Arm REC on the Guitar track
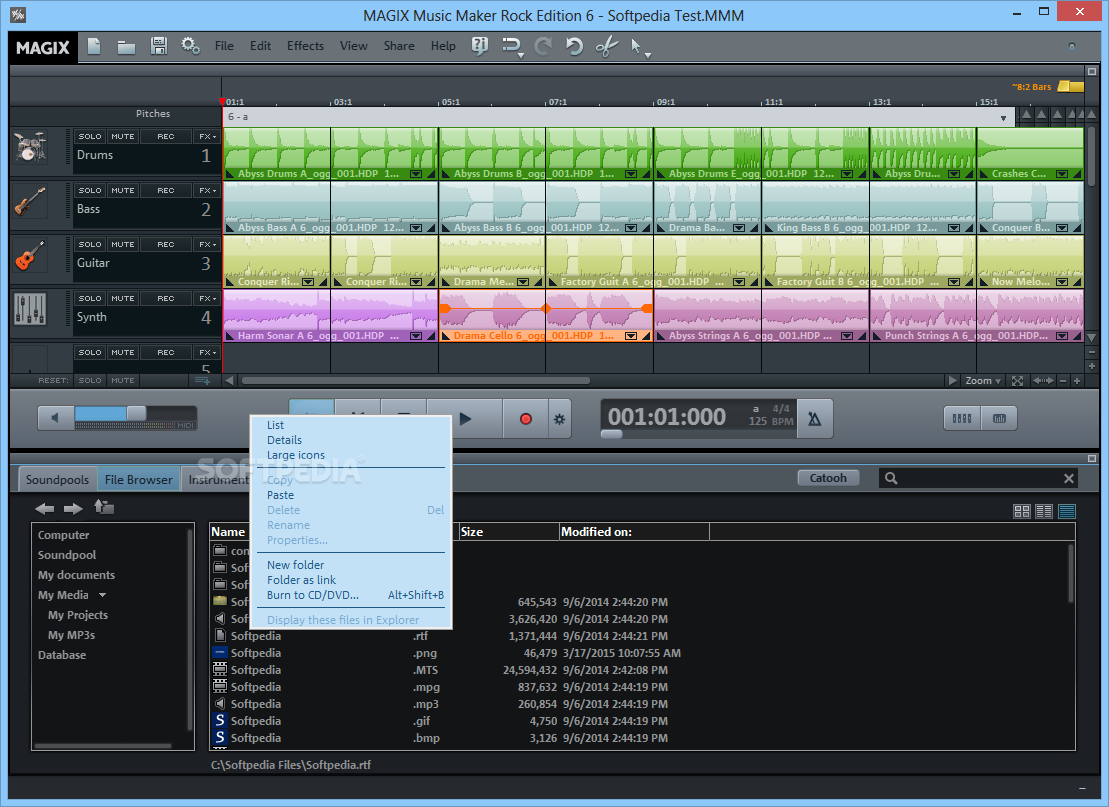 166,244
